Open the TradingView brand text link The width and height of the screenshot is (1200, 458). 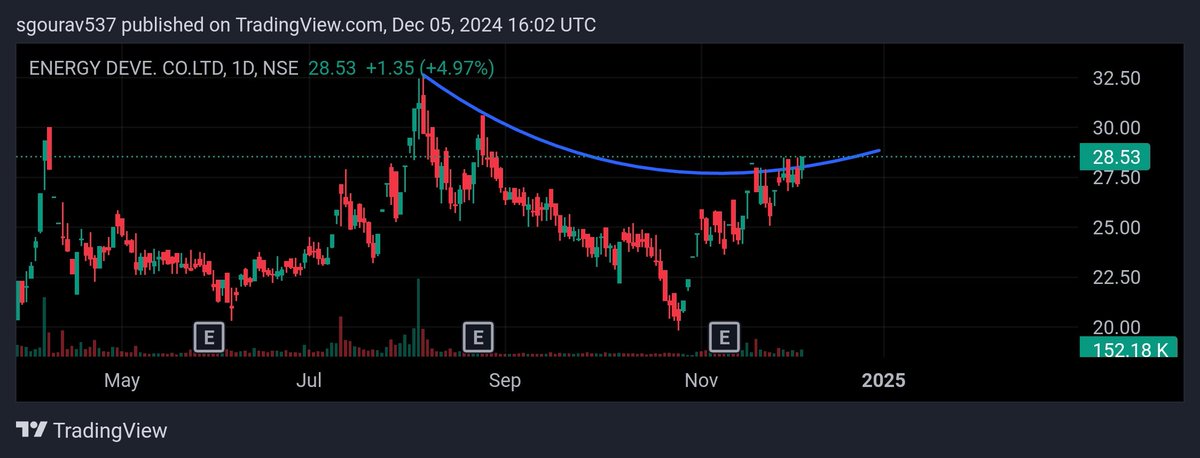point(110,431)
